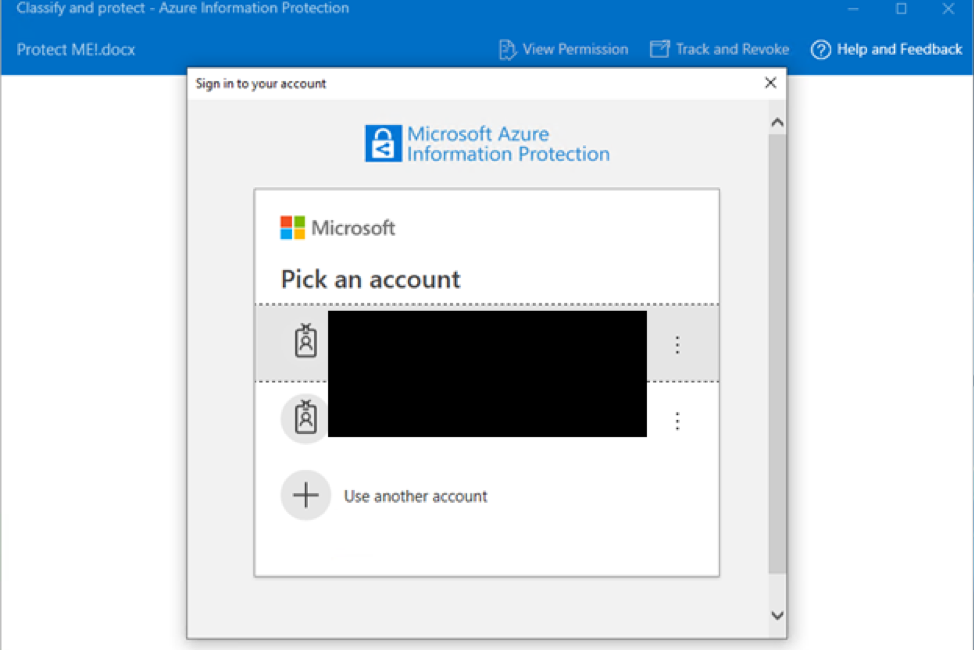The width and height of the screenshot is (974, 650).
Task: Maximize the Classify and protect window
Action: [x=901, y=9]
